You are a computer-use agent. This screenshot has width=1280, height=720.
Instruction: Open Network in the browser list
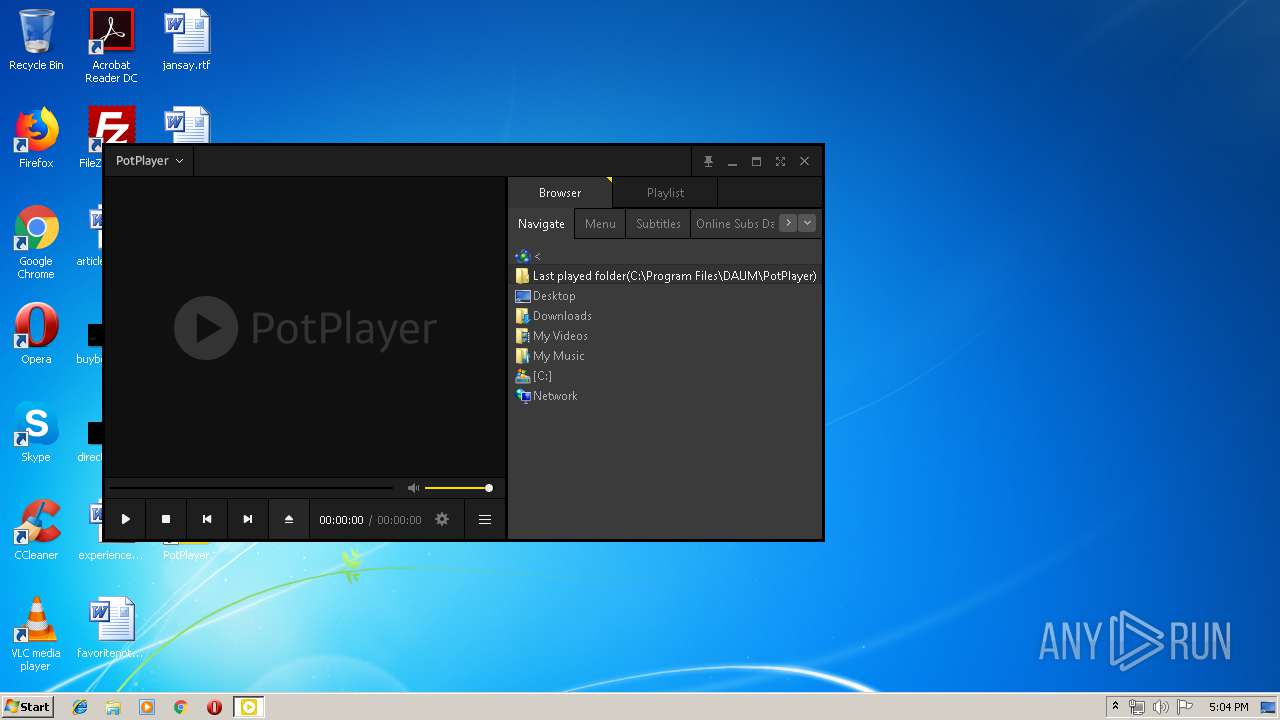click(x=666, y=396)
